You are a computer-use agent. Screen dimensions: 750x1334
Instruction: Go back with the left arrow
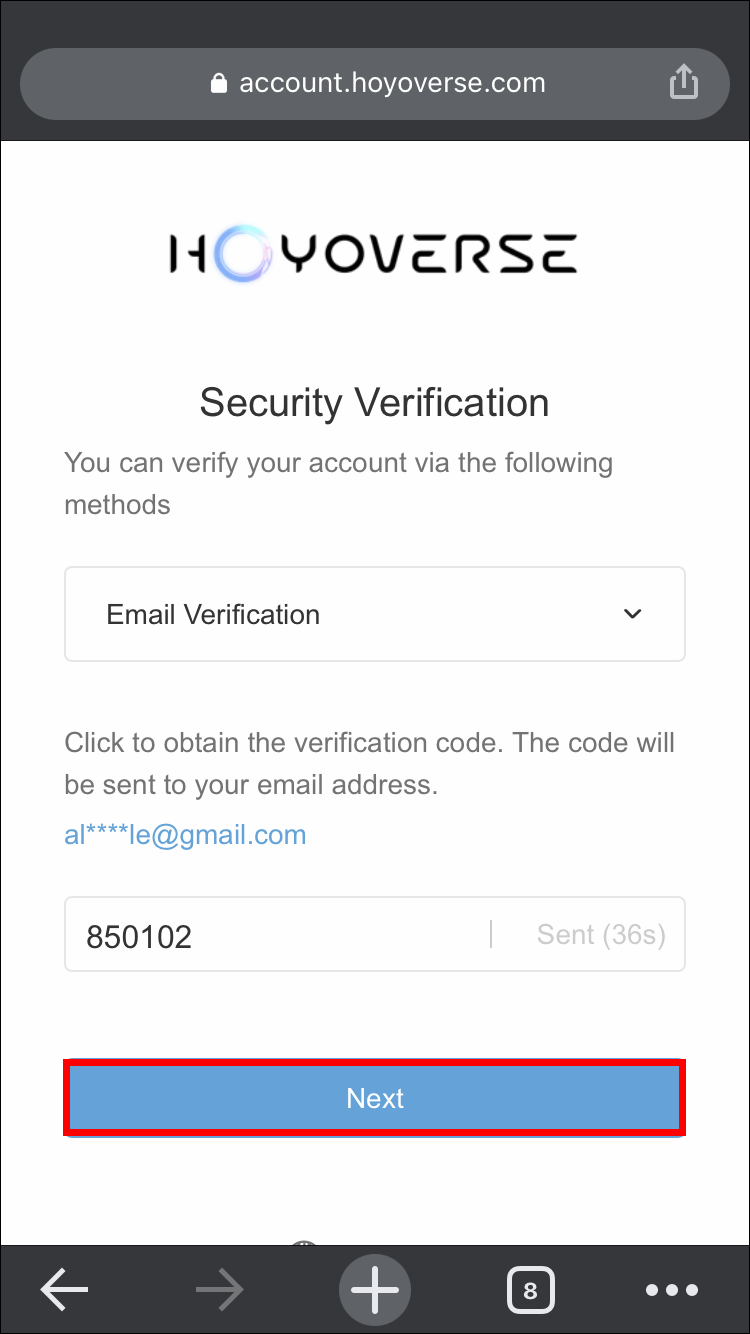tap(64, 1291)
